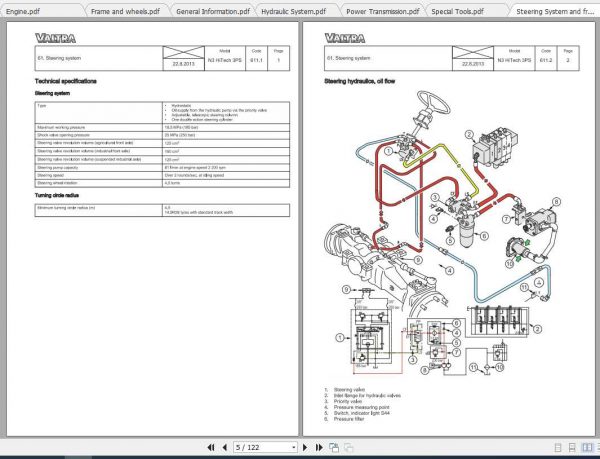Click the 'Steering valve' legend entry
Viewport: 600px width, 459px height.
349,390
